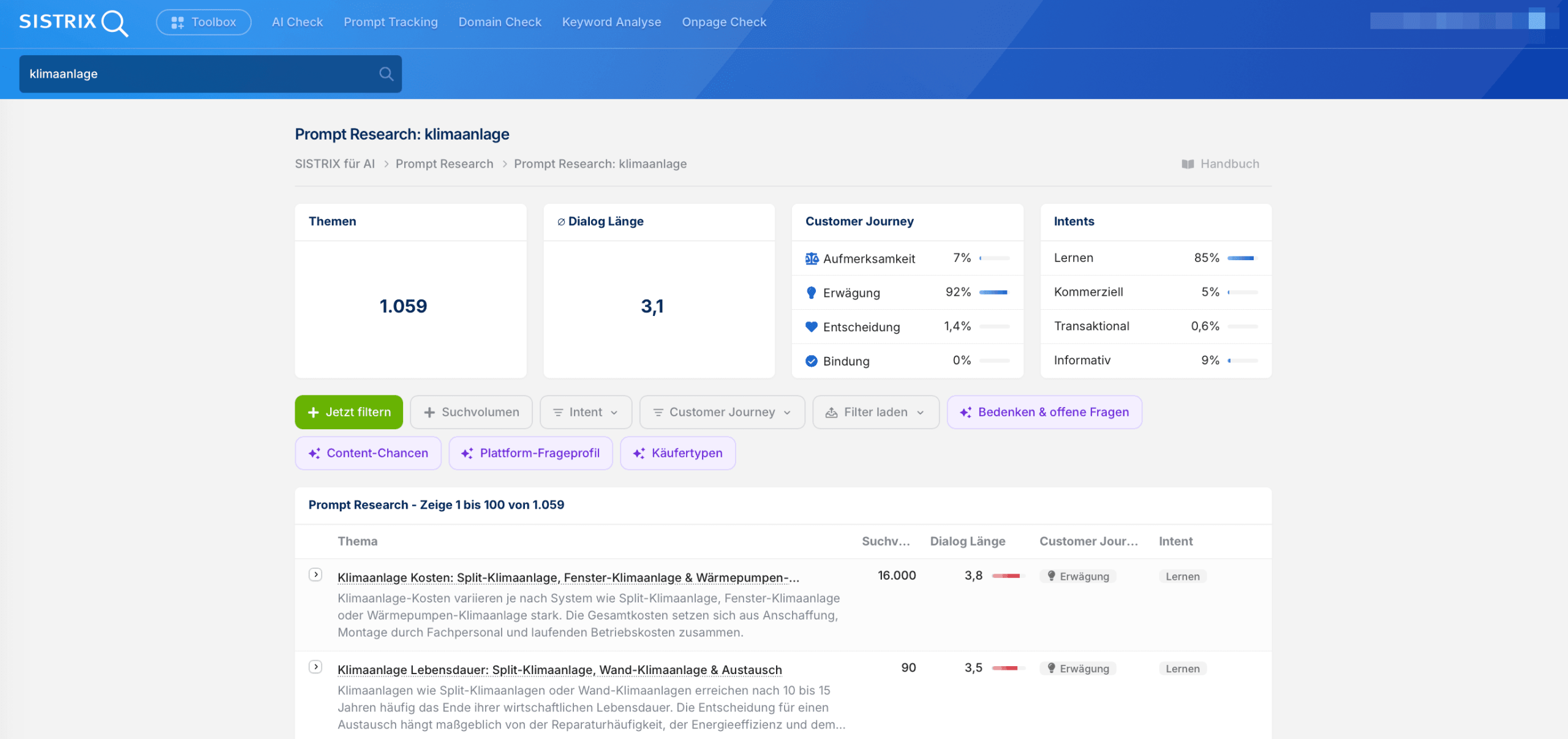Go to Prompt Research breadcrumb
Screen dimensions: 1568x739
click(x=444, y=163)
